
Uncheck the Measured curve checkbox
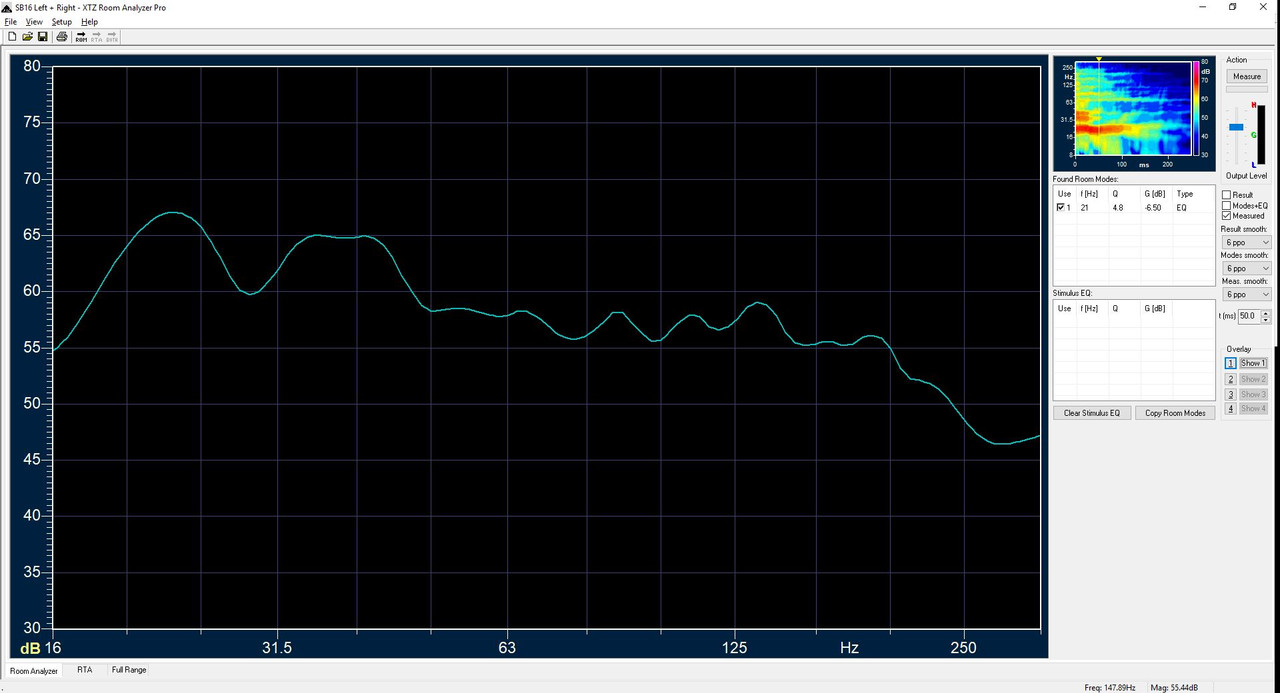[1227, 215]
